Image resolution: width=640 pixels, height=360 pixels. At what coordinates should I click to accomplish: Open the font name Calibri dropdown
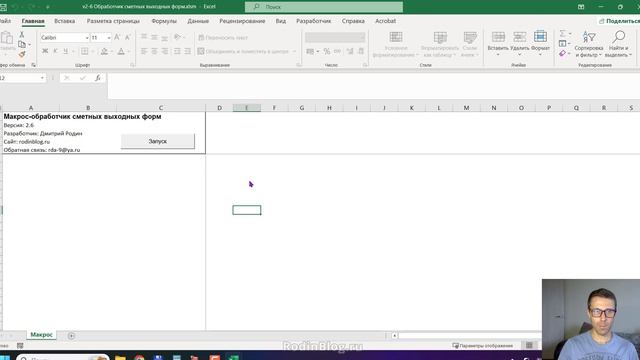87,38
